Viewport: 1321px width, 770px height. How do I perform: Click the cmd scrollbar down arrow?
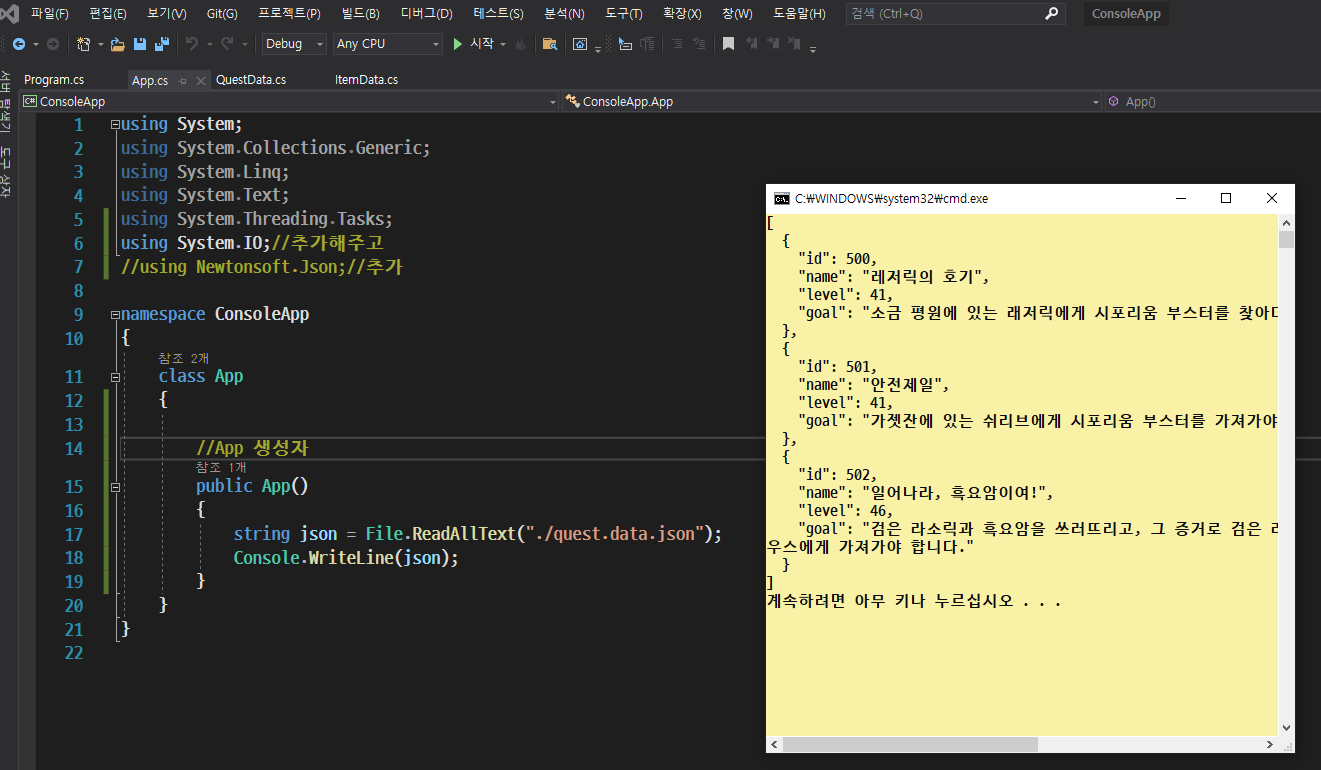1286,728
